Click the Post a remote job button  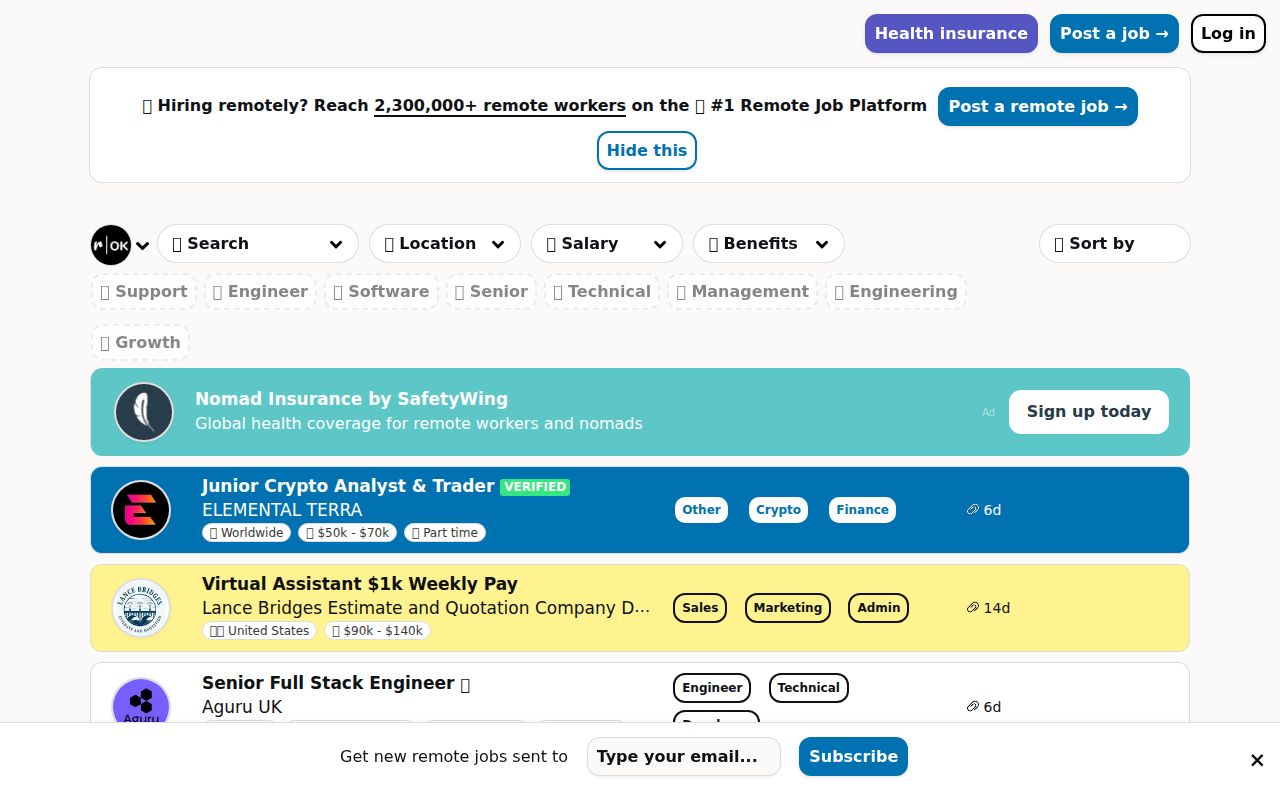coord(1037,106)
